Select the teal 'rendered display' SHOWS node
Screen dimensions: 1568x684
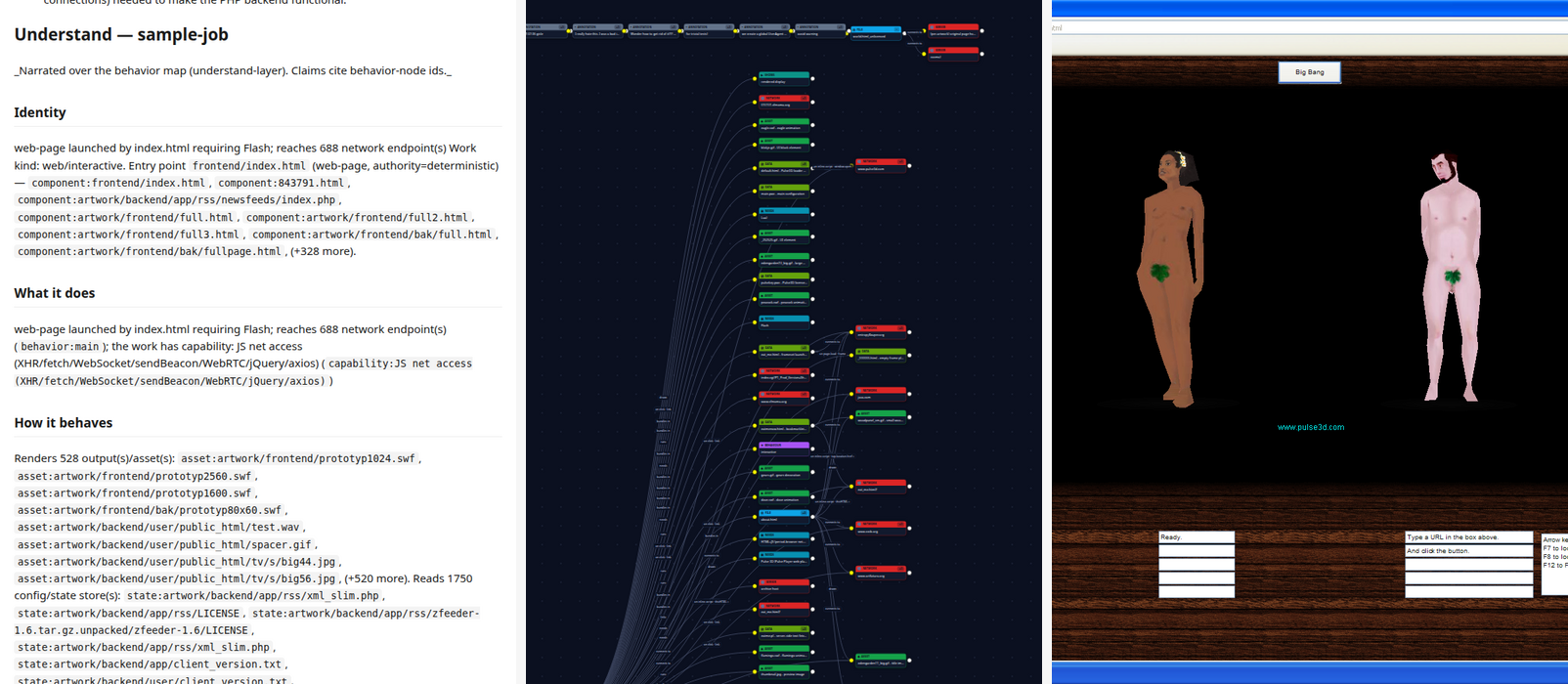784,78
